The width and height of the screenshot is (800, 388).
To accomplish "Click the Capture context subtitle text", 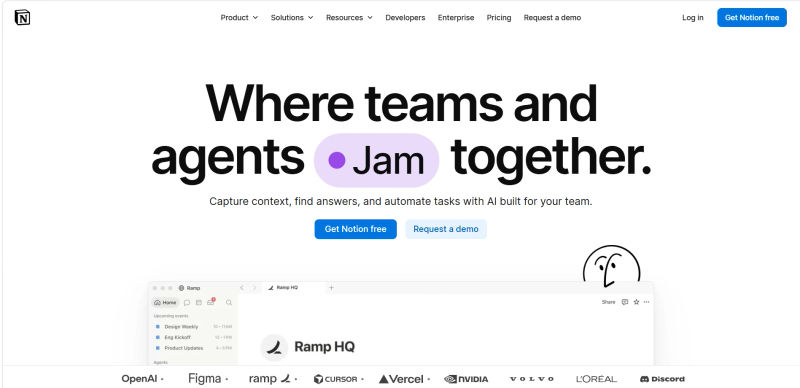I will pos(401,202).
